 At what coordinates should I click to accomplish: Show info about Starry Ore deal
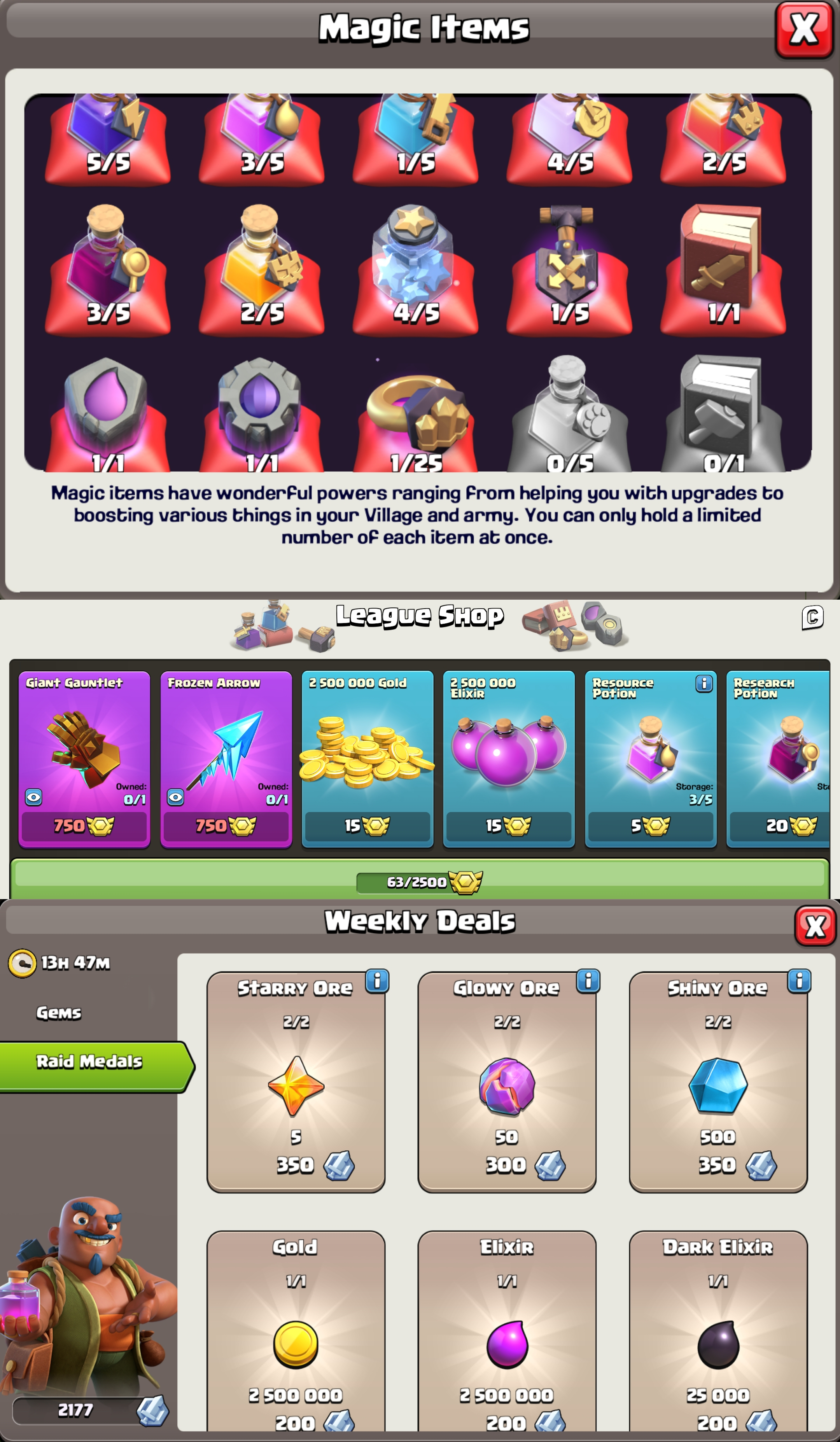click(377, 982)
